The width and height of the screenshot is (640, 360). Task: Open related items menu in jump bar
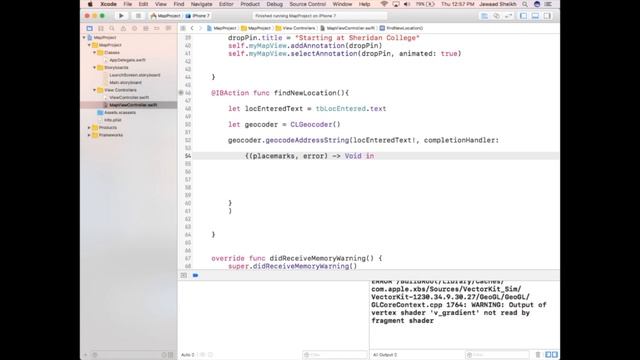pos(183,28)
